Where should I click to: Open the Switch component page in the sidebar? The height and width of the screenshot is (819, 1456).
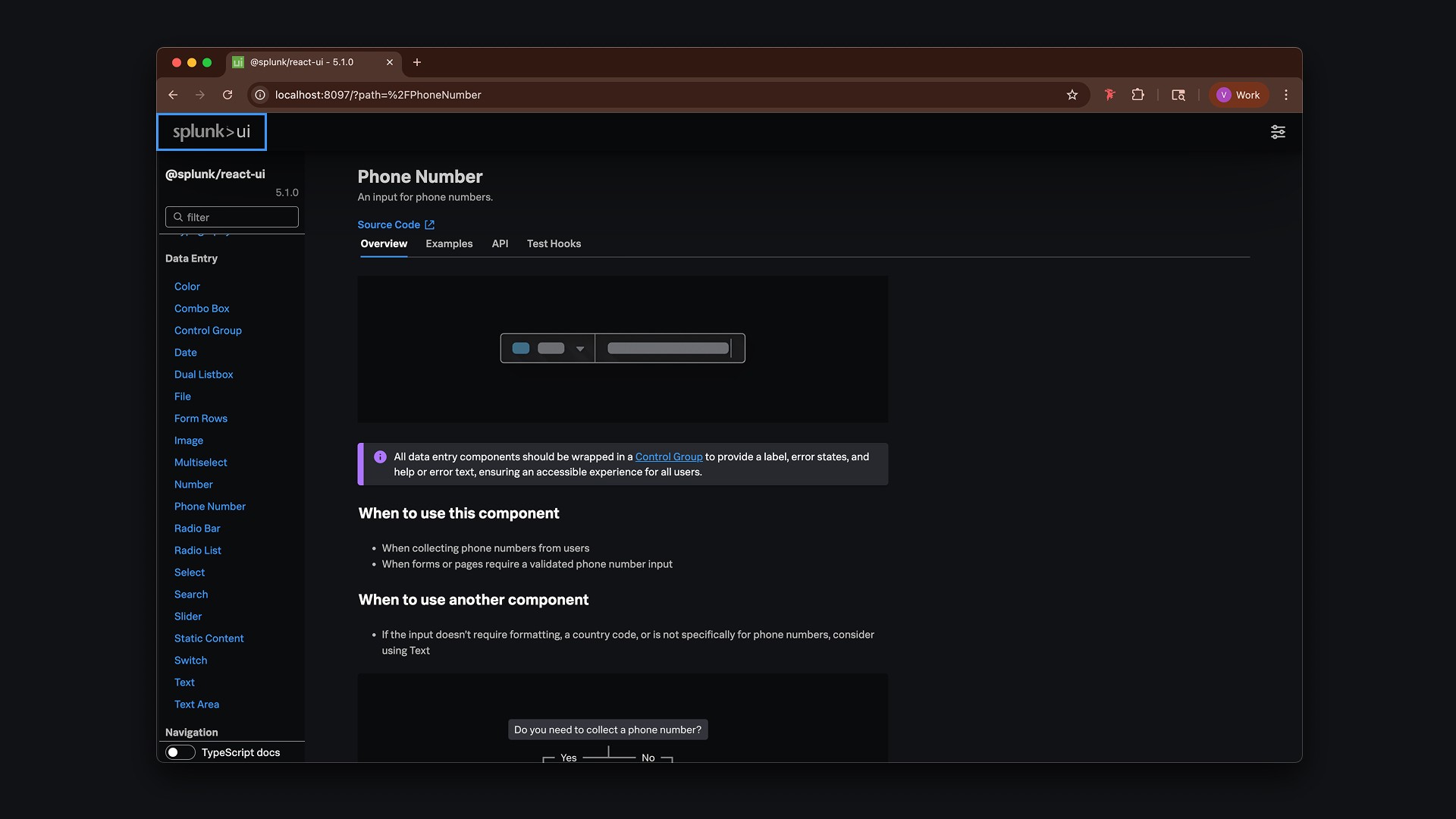click(x=190, y=661)
